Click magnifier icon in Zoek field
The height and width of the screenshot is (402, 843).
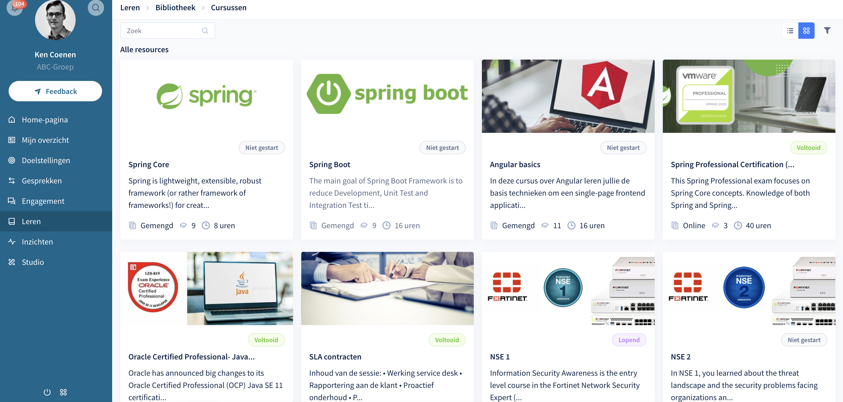pos(205,31)
